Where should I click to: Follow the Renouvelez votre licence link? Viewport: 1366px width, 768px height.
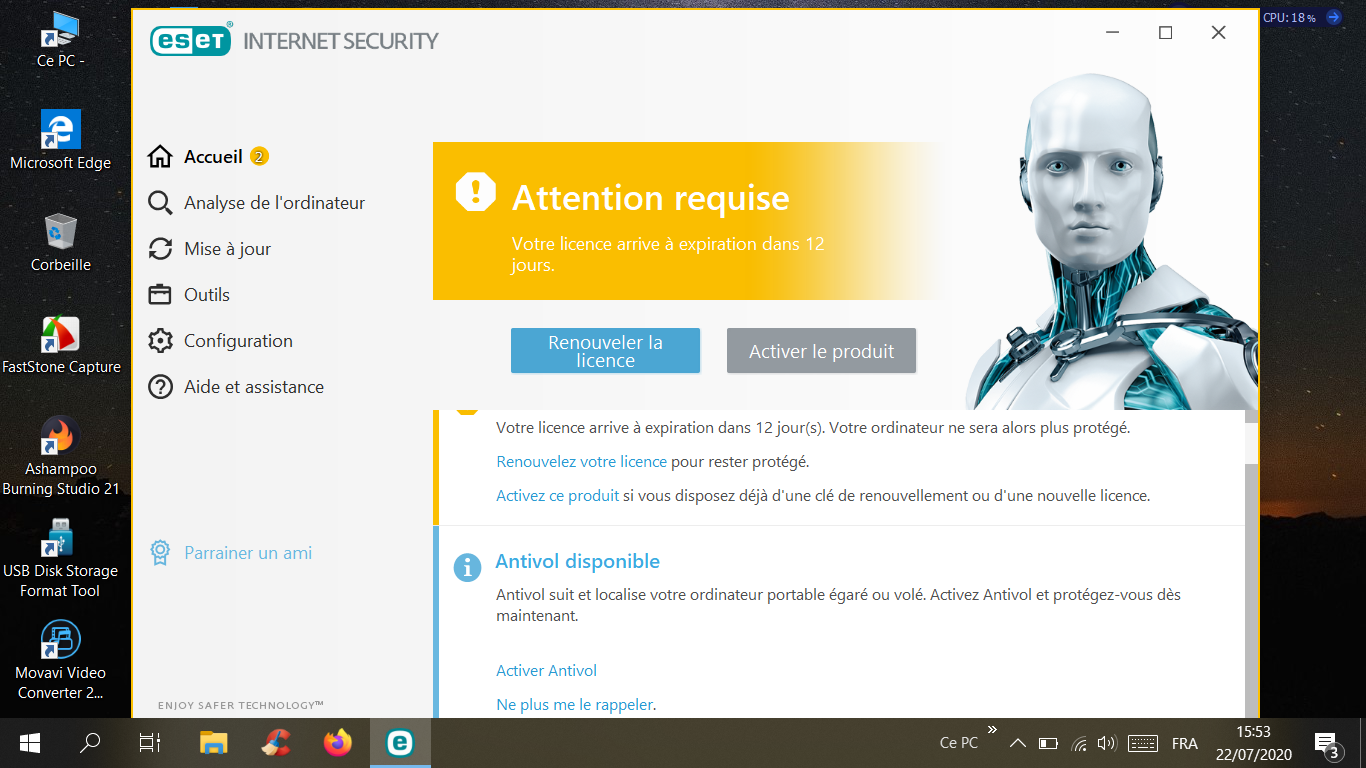[581, 462]
